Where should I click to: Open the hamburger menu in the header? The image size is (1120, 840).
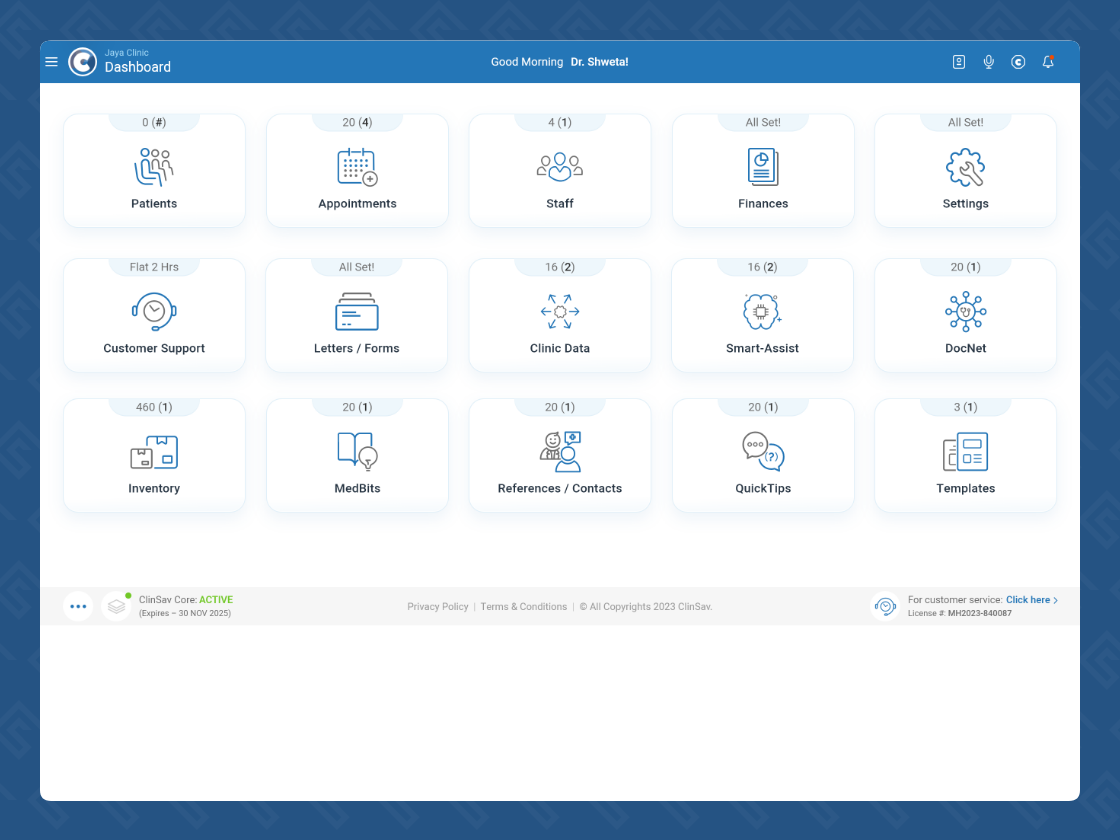pos(51,62)
